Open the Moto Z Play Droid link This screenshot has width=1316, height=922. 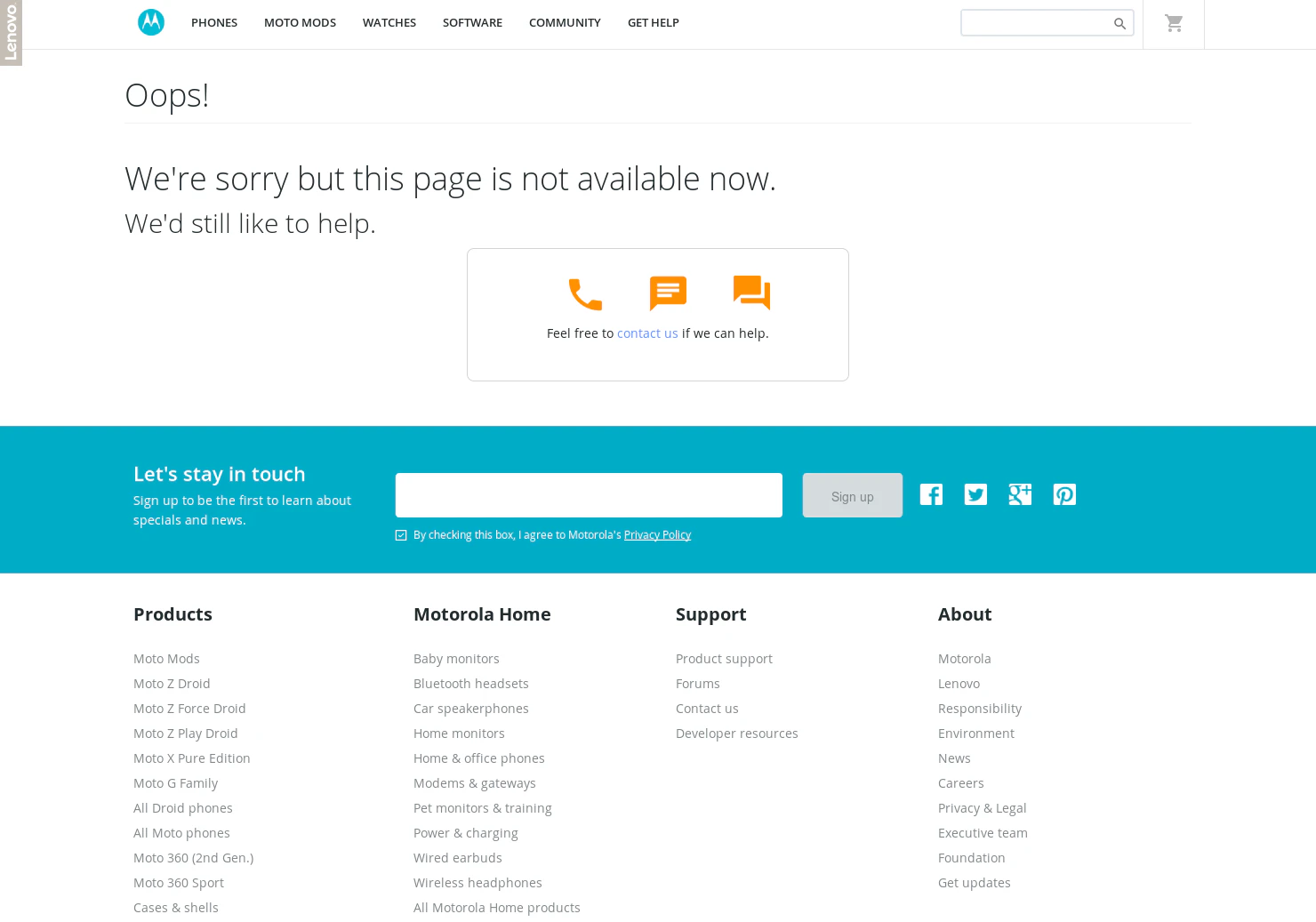pos(186,734)
